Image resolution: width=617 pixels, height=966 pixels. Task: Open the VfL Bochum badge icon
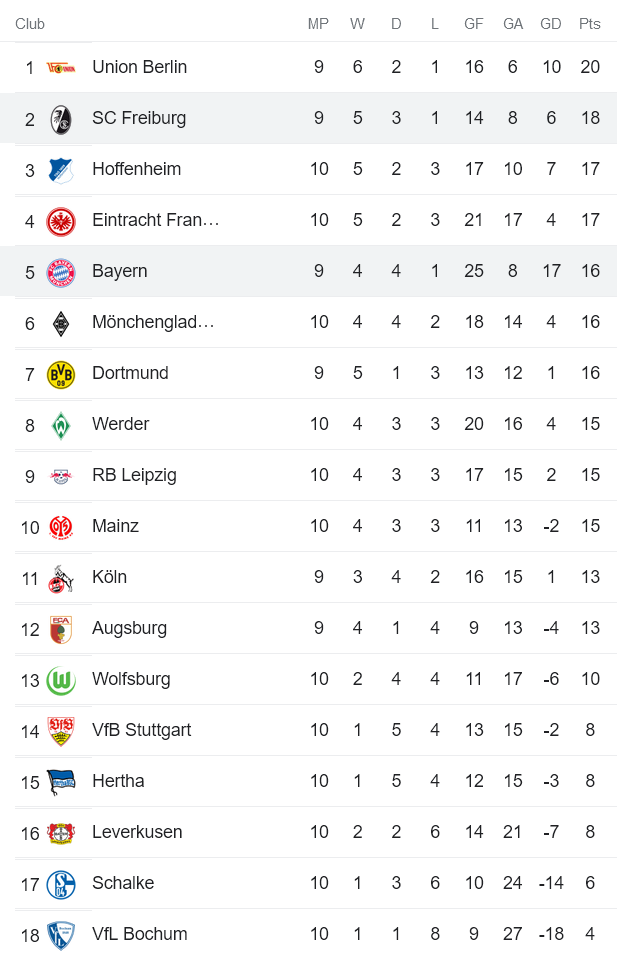[60, 934]
